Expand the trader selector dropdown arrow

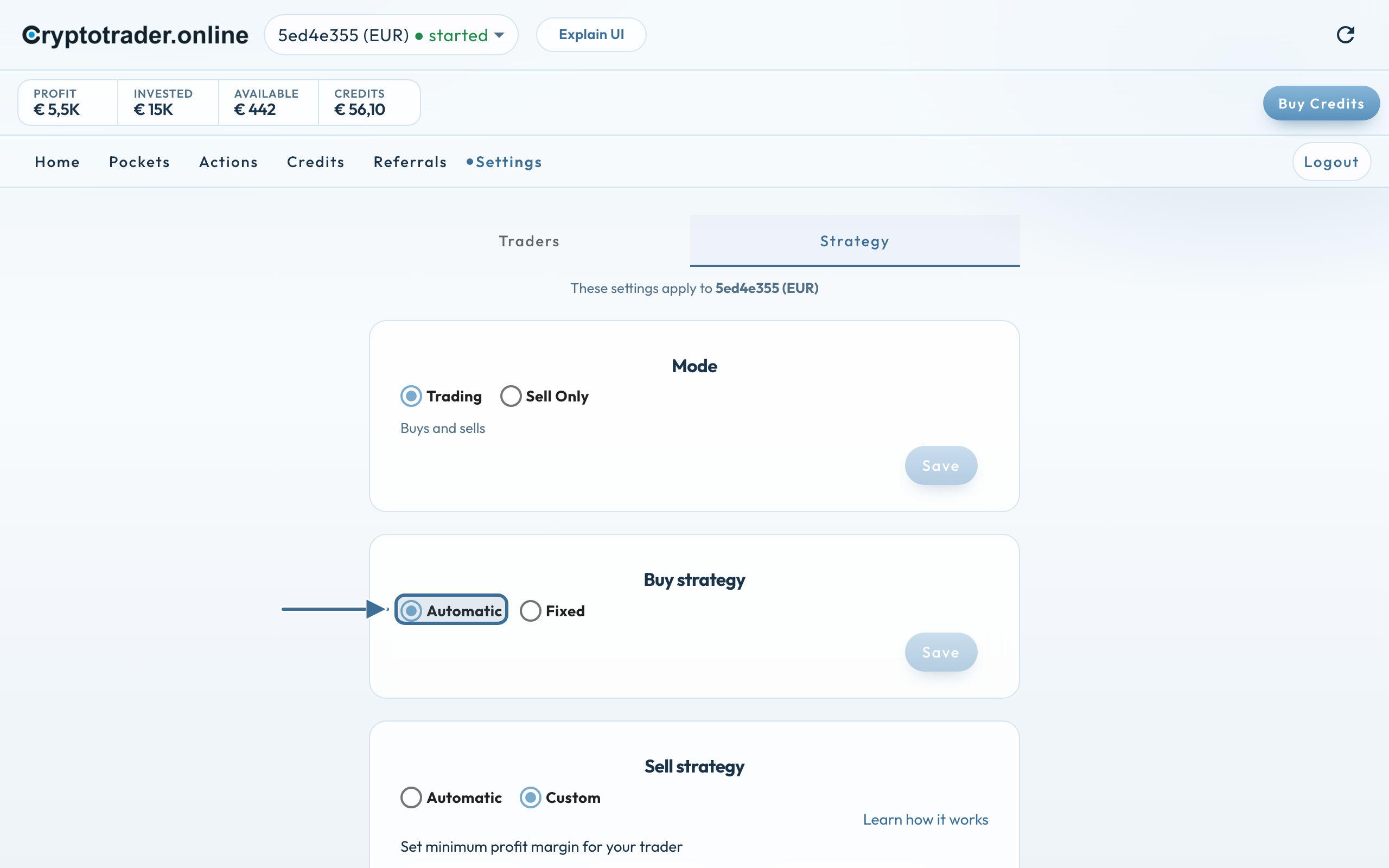tap(499, 35)
